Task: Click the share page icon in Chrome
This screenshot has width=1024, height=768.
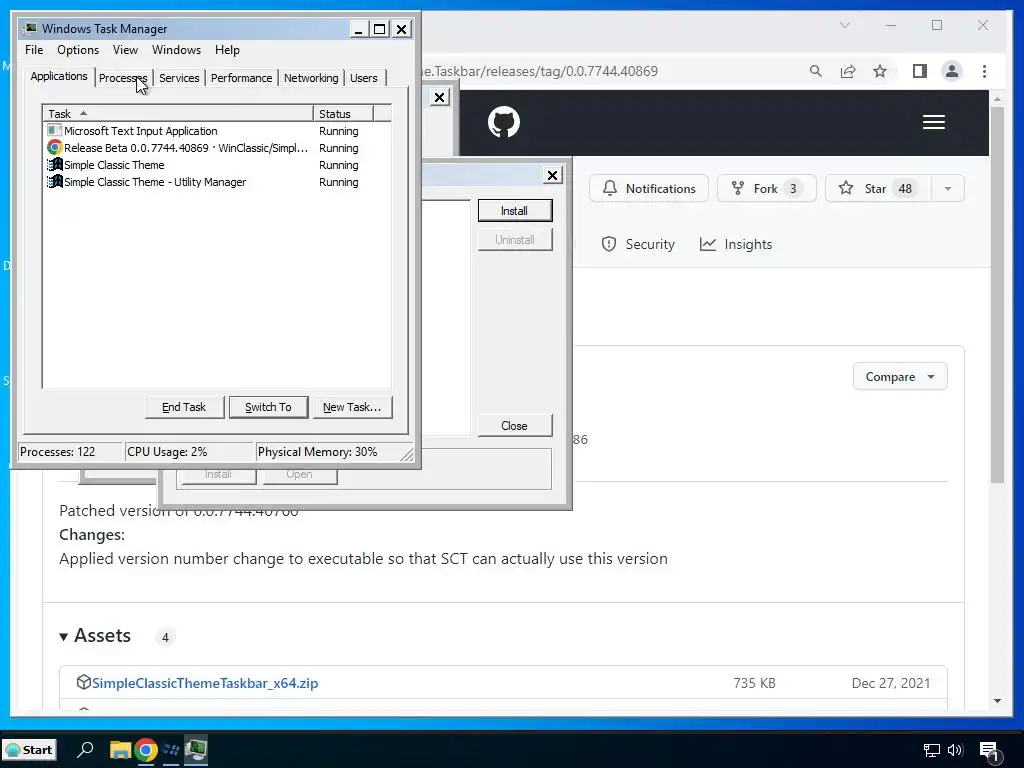Action: [x=848, y=71]
